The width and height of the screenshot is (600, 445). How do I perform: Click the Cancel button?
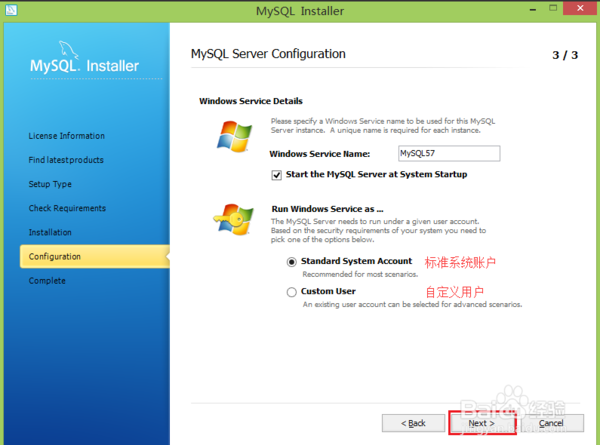click(x=551, y=423)
